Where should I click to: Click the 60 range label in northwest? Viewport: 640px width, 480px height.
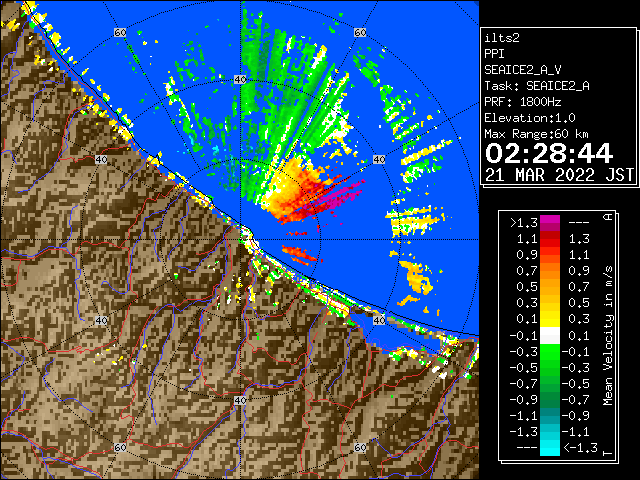(x=120, y=32)
